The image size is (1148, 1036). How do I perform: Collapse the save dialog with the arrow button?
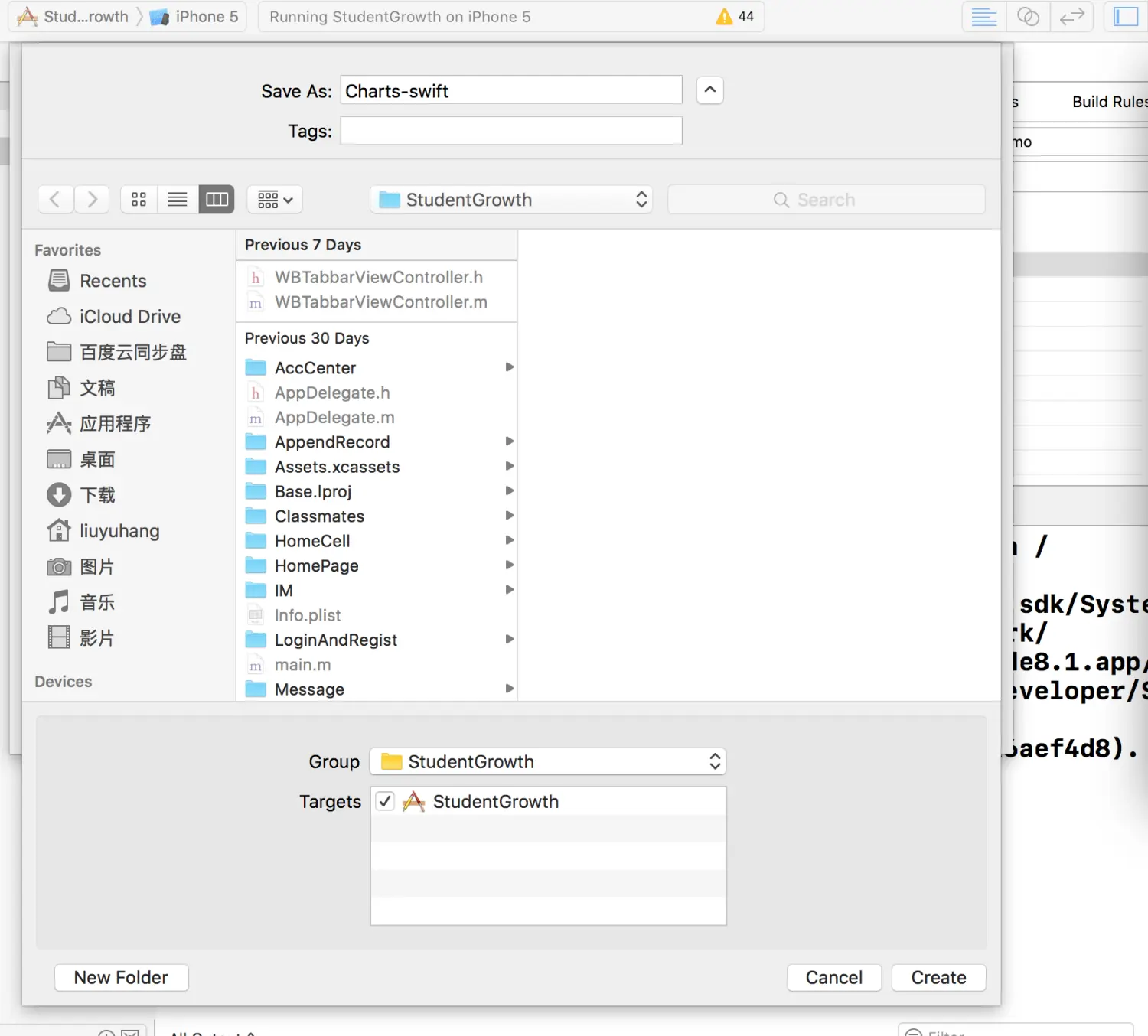[x=710, y=90]
